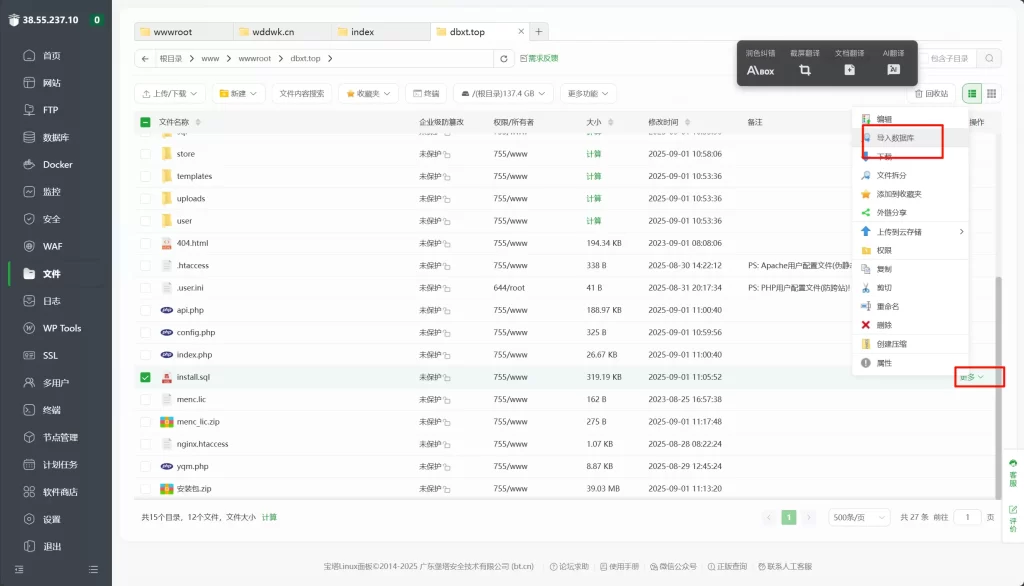The height and width of the screenshot is (586, 1024).
Task: Open the 500条/页 page size dropdown
Action: click(x=860, y=517)
